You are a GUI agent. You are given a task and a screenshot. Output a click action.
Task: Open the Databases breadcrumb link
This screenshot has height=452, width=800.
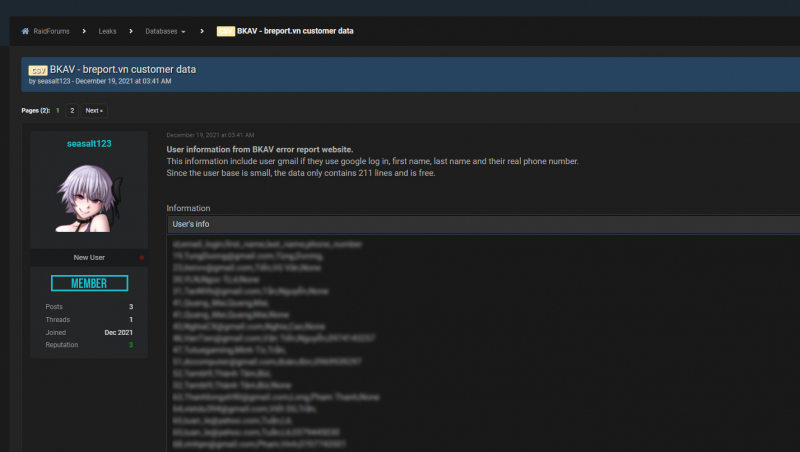tap(161, 31)
